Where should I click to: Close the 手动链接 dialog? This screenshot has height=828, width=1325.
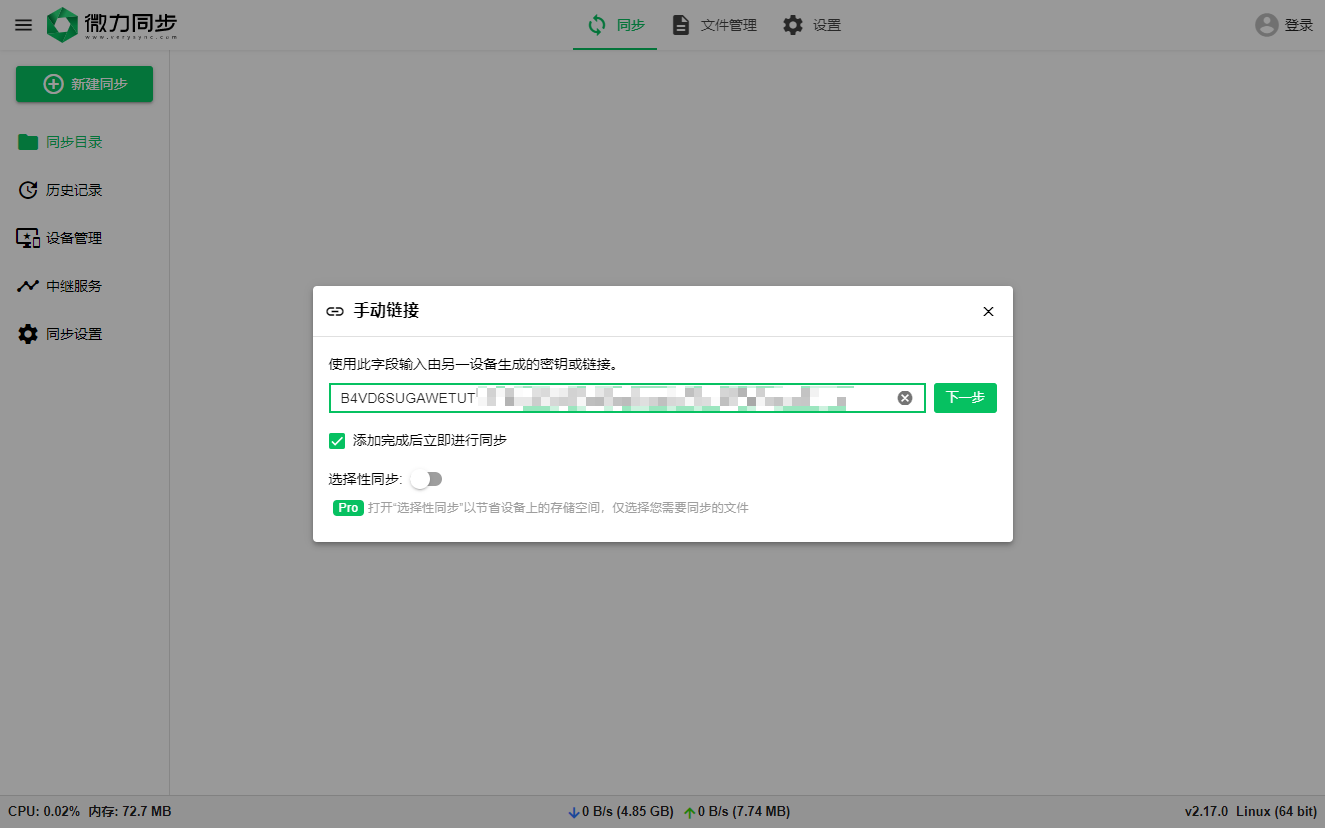point(988,311)
